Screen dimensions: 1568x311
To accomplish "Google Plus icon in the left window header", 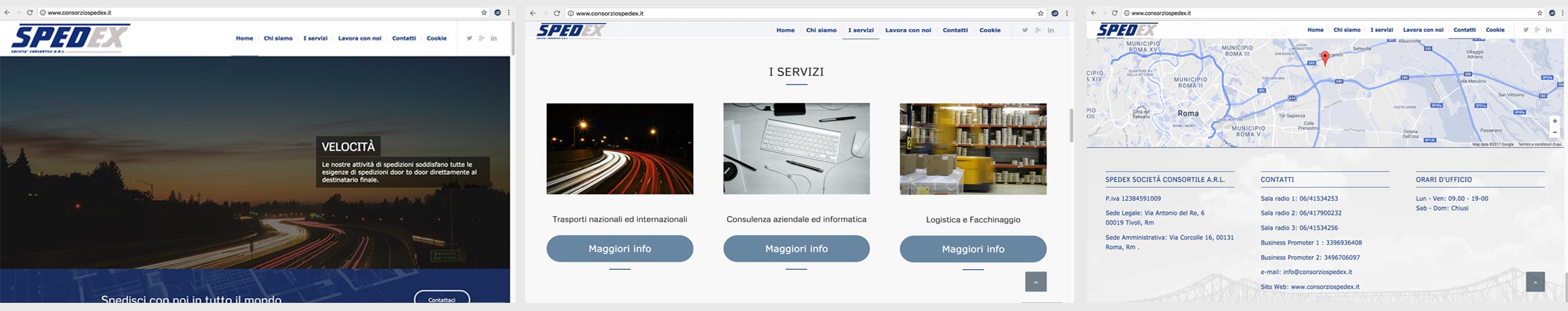I will click(481, 39).
